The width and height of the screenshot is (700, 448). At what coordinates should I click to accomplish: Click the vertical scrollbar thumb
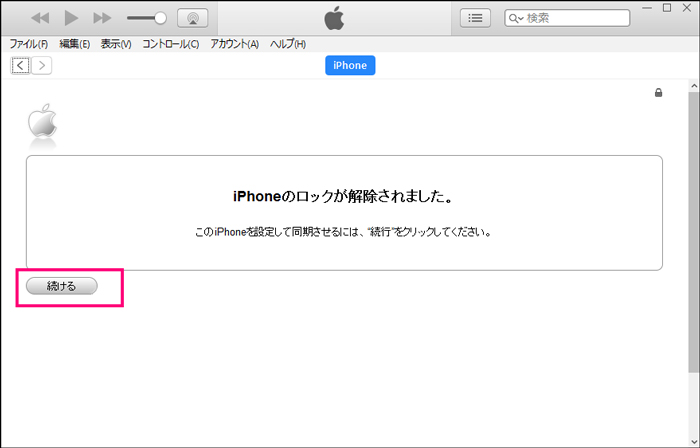coord(693,232)
